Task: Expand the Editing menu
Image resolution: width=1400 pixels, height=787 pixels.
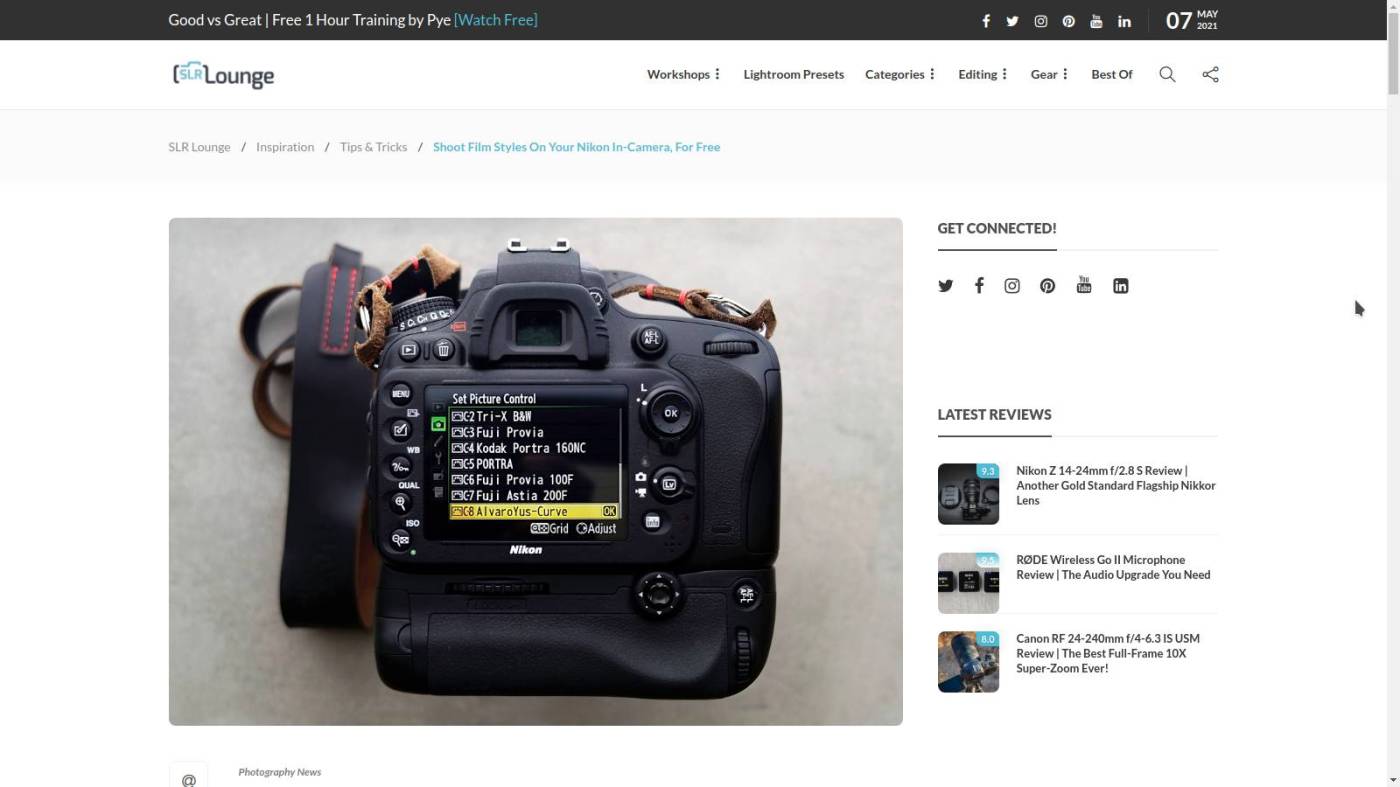Action: [x=982, y=74]
